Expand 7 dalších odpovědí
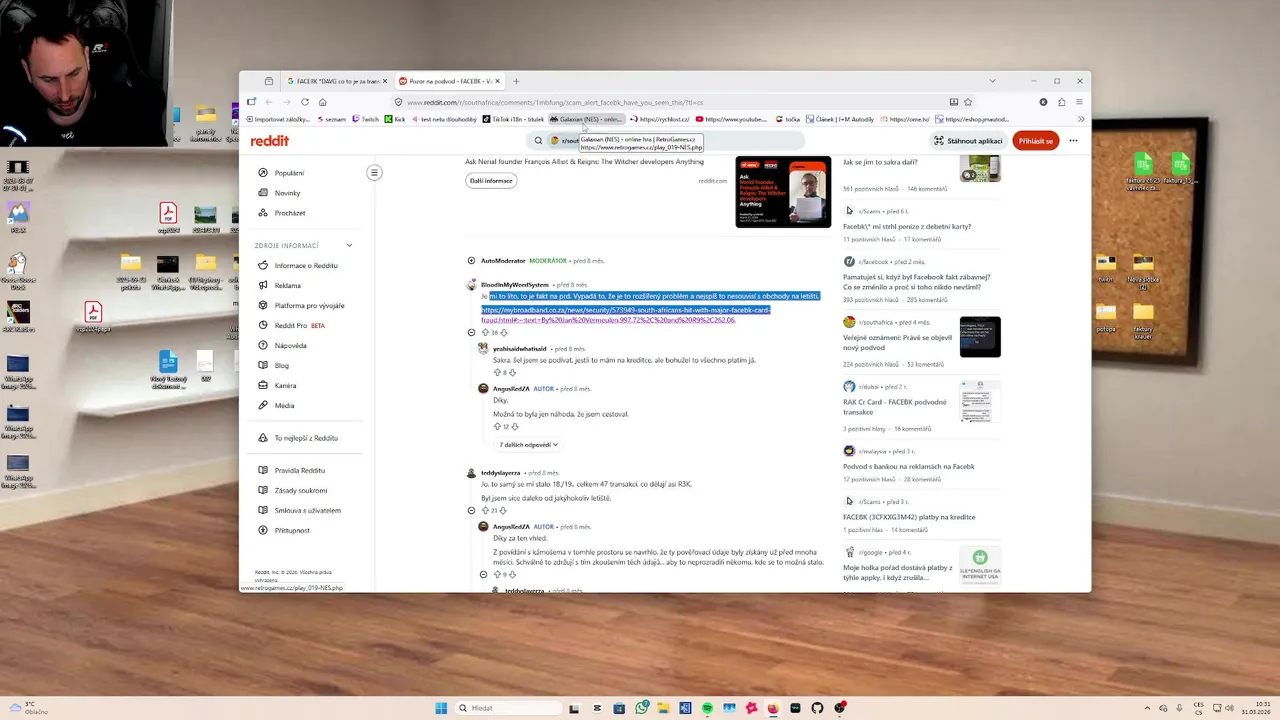 coord(528,445)
